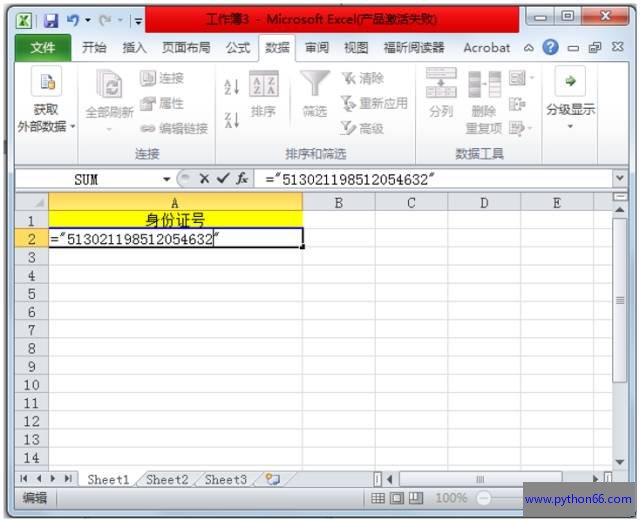Sort ascending with the A-to-Z icon
This screenshot has height=521, width=640.
(231, 87)
